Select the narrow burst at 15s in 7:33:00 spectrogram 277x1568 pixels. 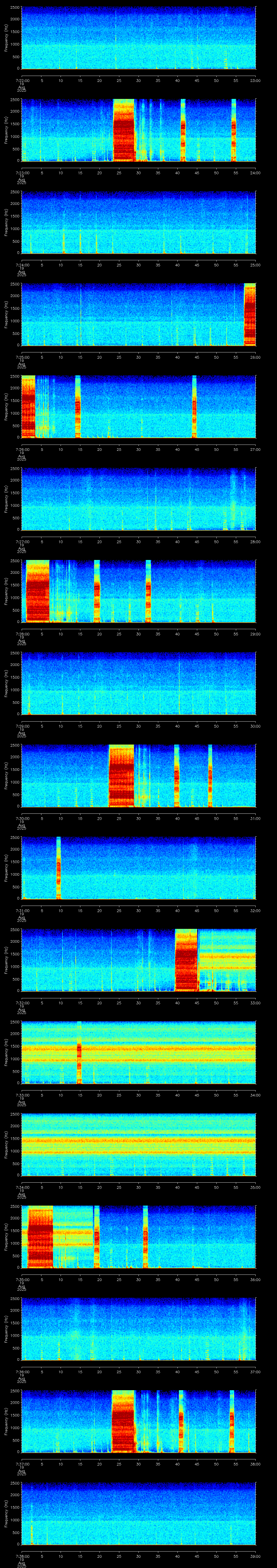click(x=79, y=1052)
